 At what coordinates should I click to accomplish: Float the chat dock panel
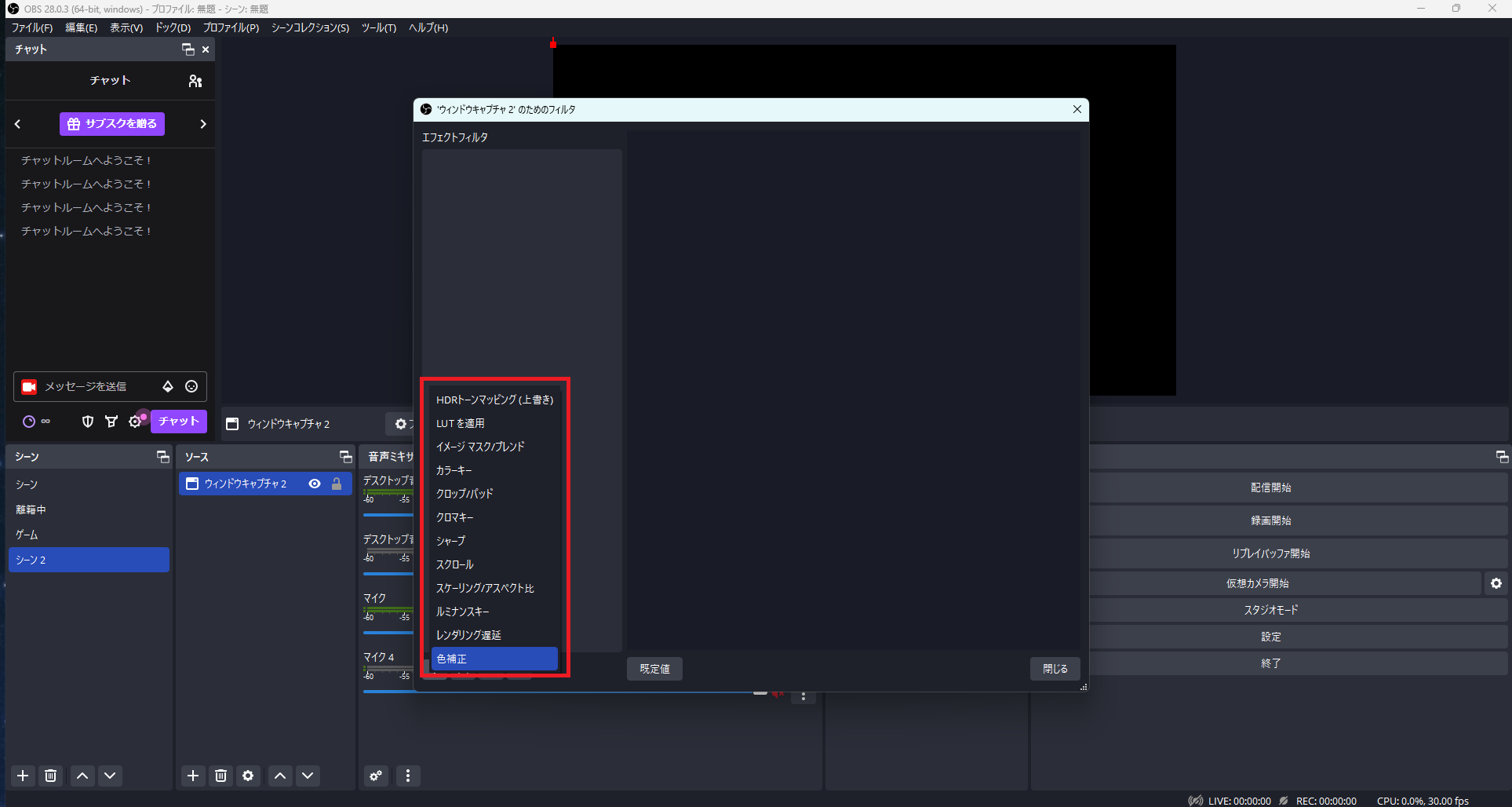(188, 49)
